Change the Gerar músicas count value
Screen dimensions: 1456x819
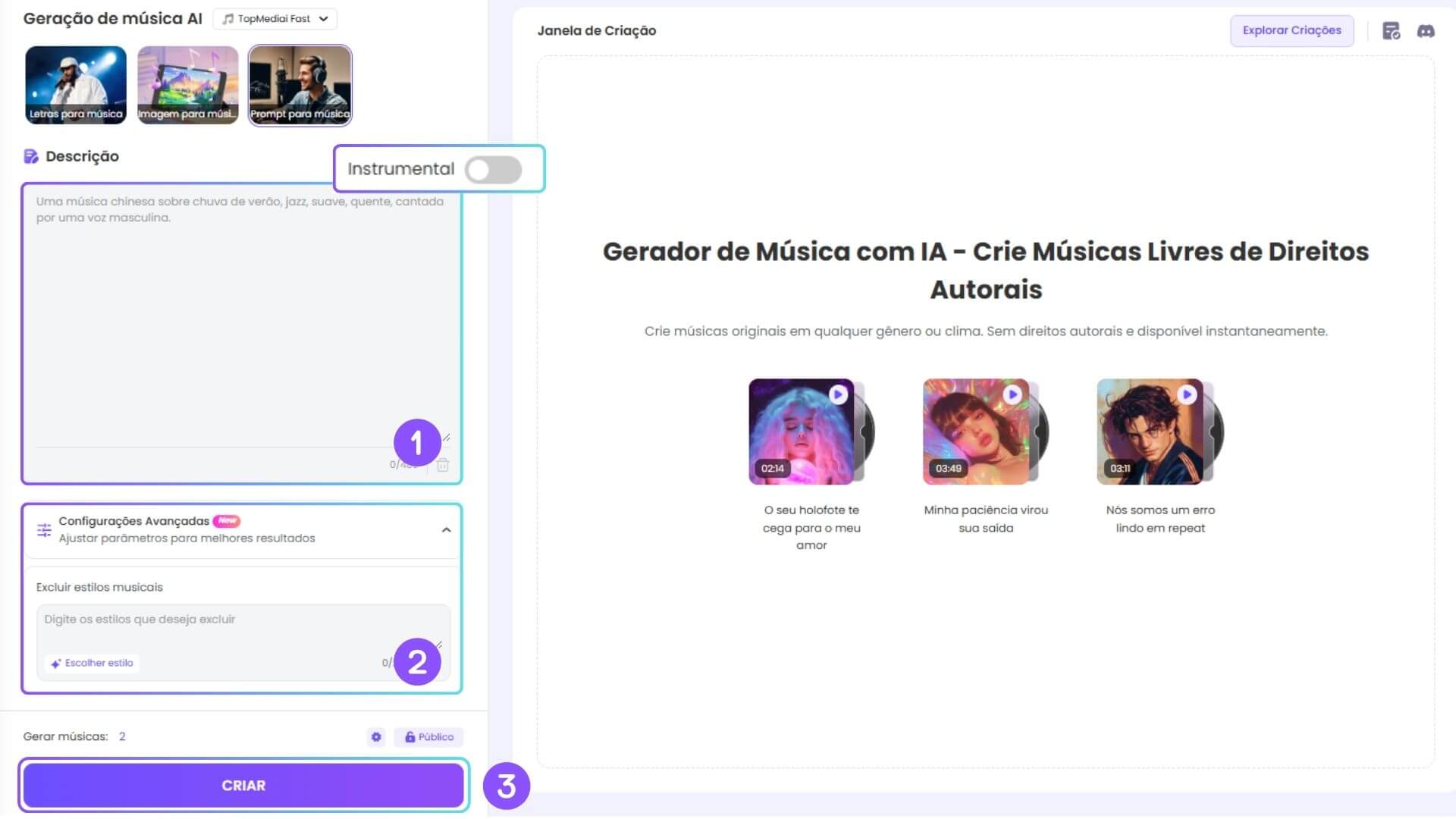(x=121, y=736)
